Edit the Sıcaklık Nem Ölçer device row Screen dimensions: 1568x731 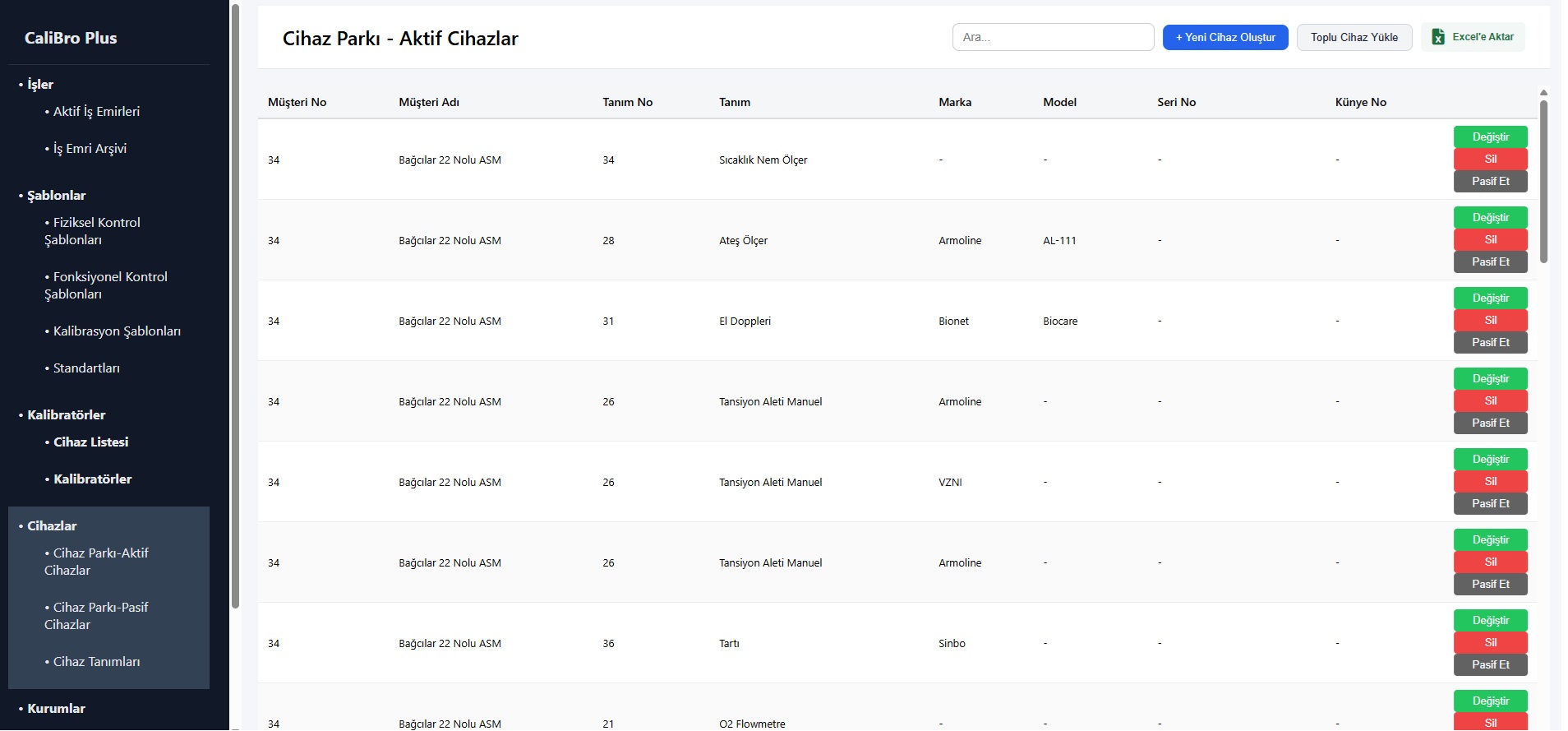pyautogui.click(x=1490, y=137)
